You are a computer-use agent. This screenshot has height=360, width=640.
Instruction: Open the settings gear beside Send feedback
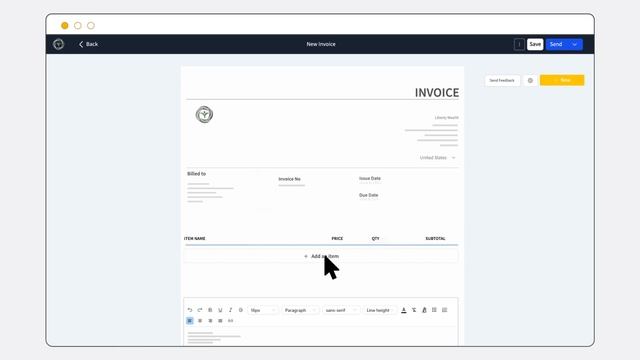pos(530,80)
